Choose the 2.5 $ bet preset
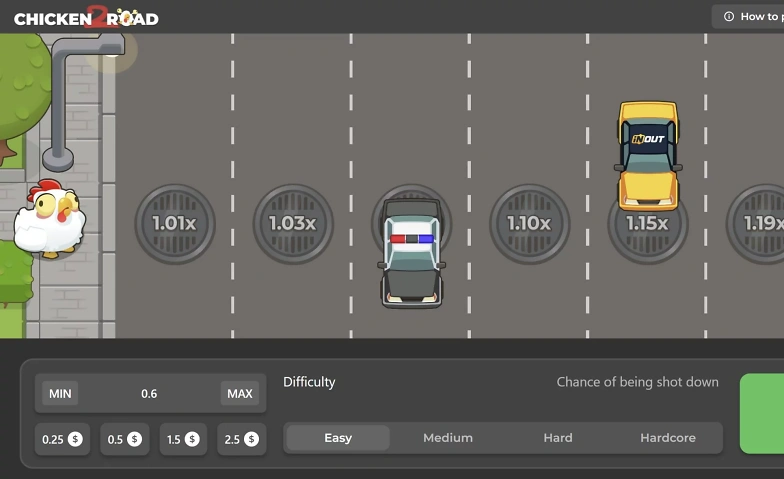The width and height of the screenshot is (784, 479). [242, 440]
